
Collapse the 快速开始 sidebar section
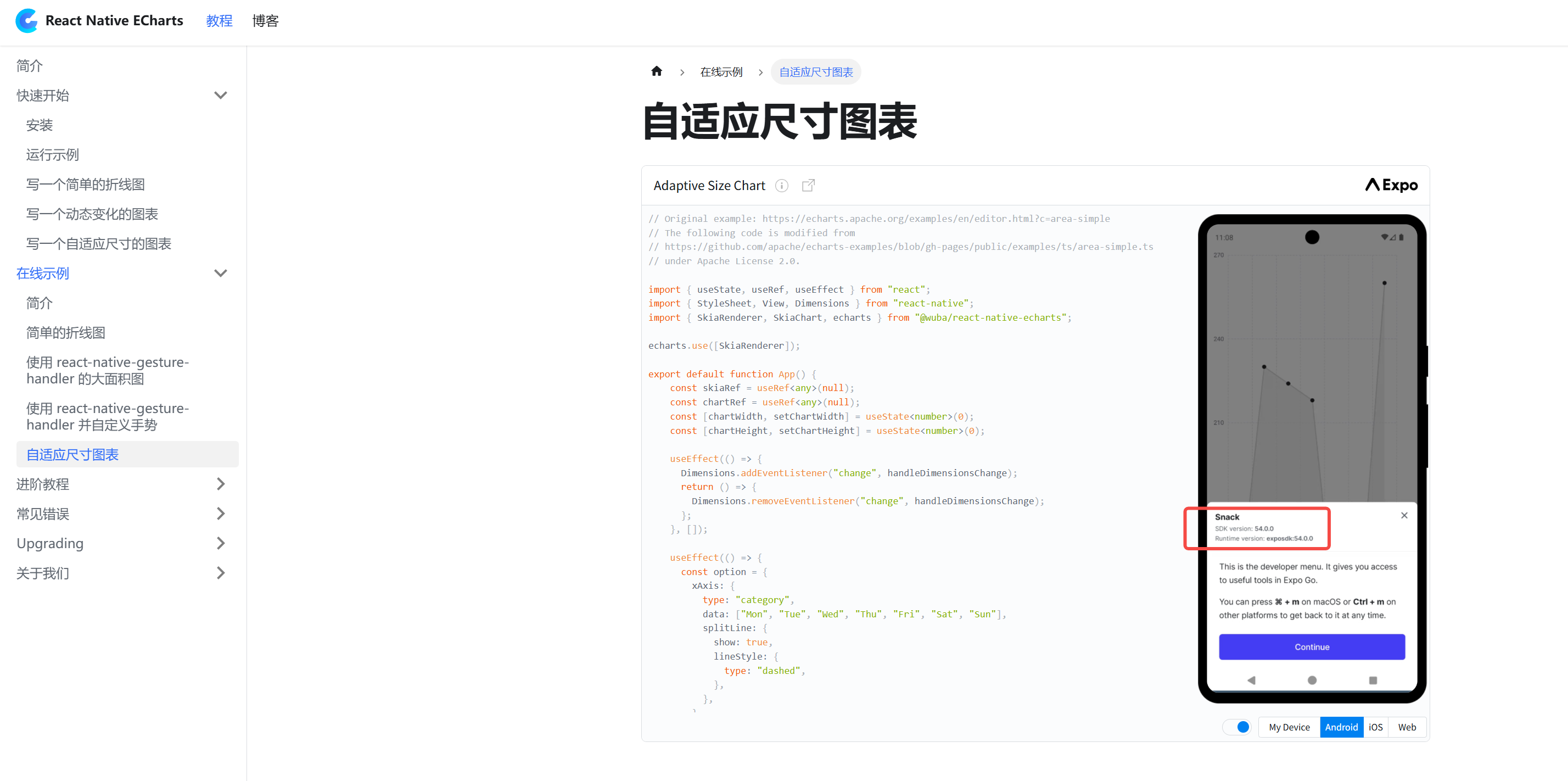[x=220, y=96]
